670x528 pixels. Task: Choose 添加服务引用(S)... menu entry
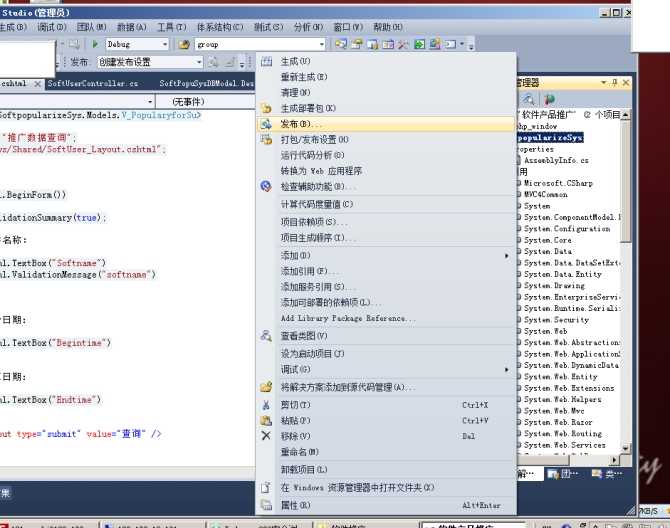point(386,287)
